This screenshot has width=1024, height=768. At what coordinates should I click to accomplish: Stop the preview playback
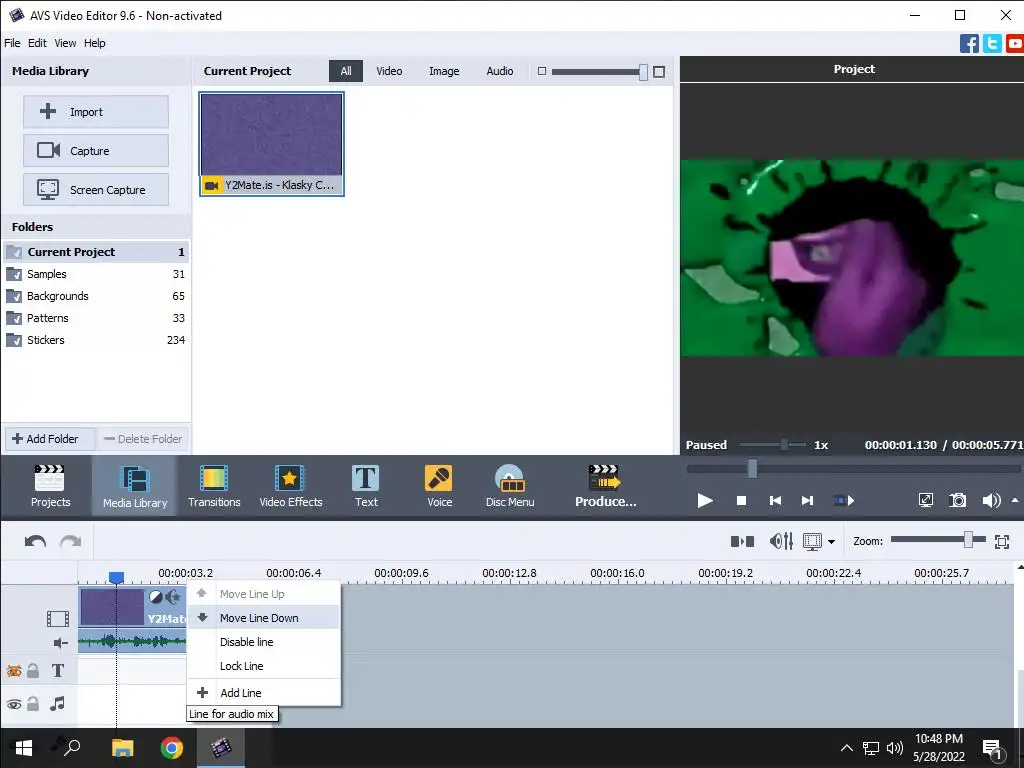(741, 500)
